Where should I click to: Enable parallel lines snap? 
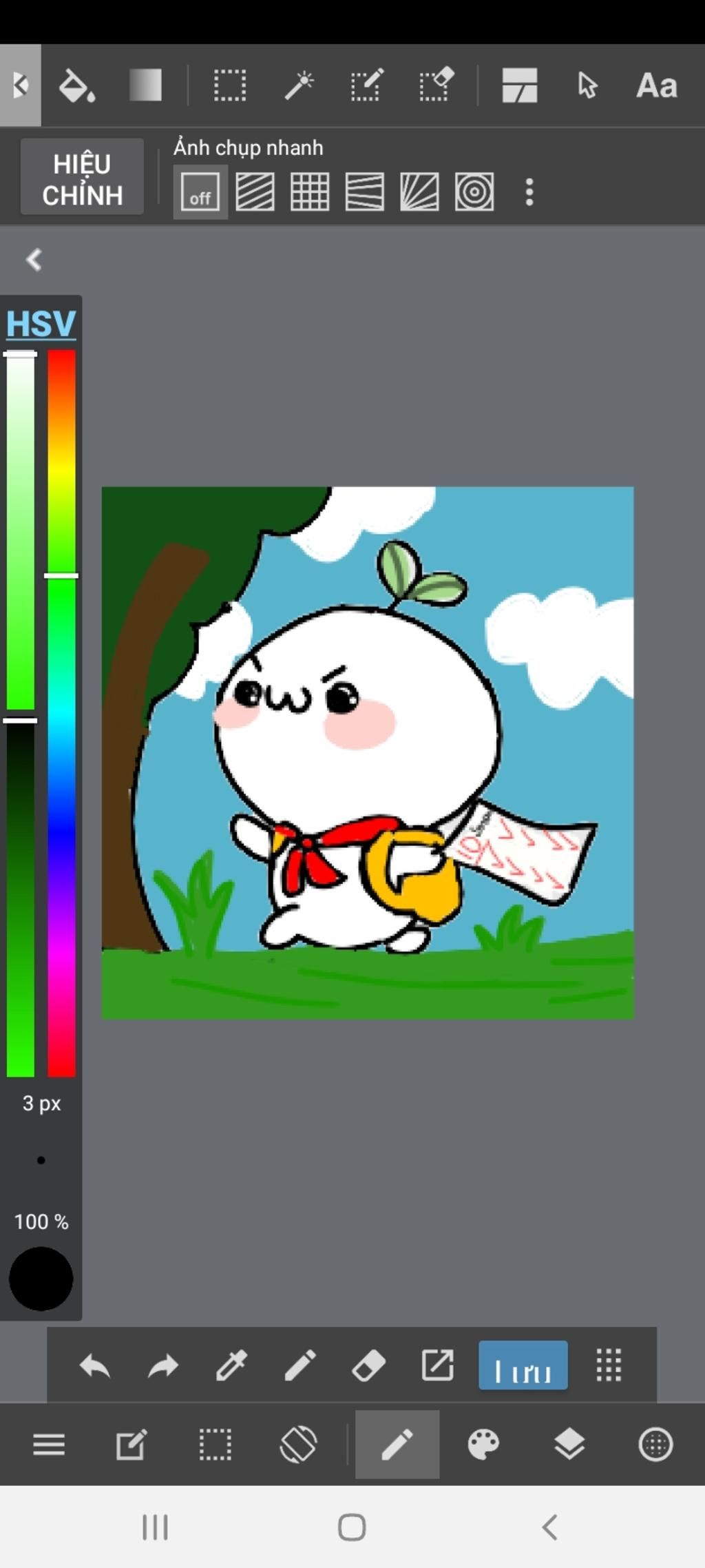coord(255,192)
